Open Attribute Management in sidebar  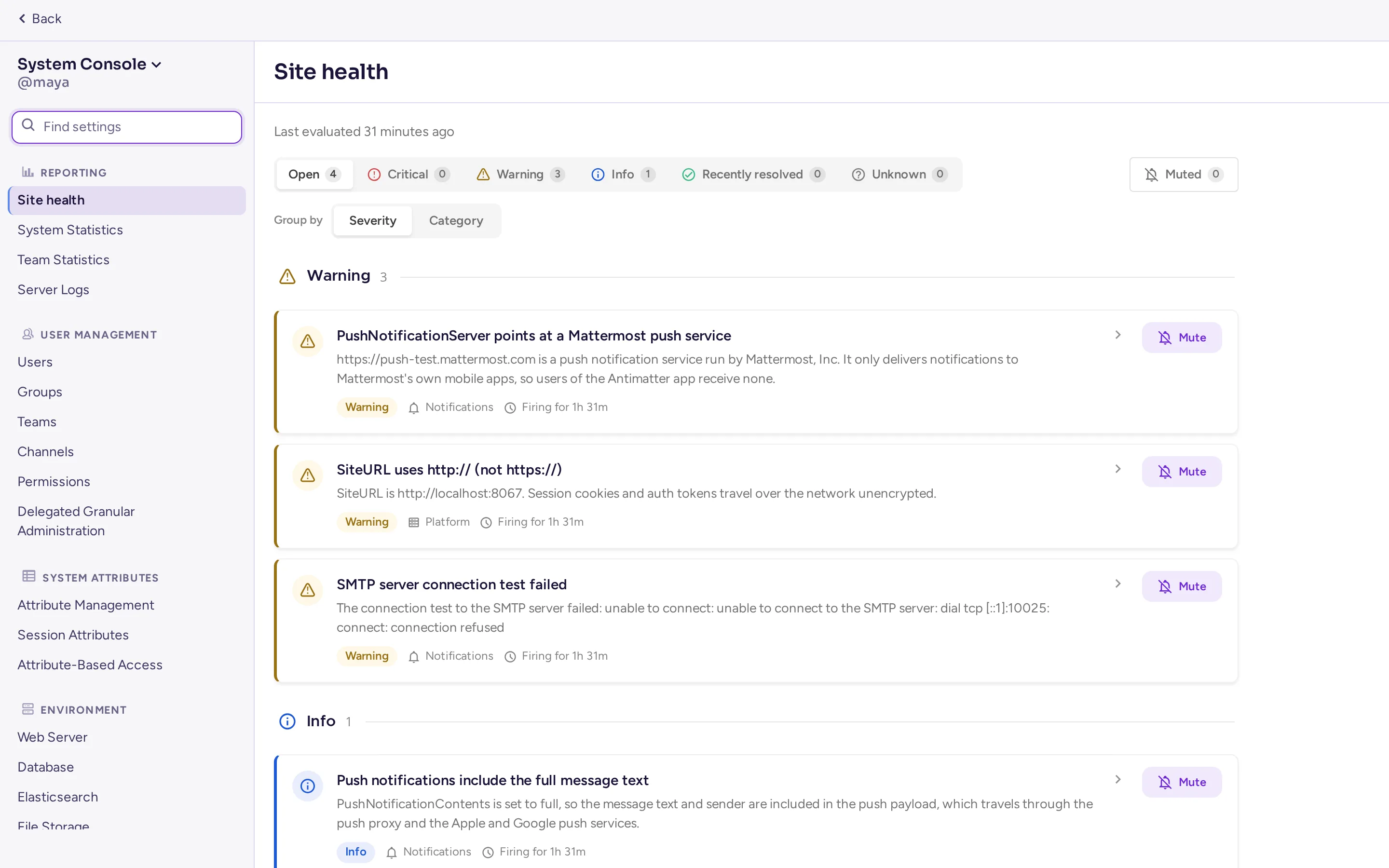(x=127, y=605)
